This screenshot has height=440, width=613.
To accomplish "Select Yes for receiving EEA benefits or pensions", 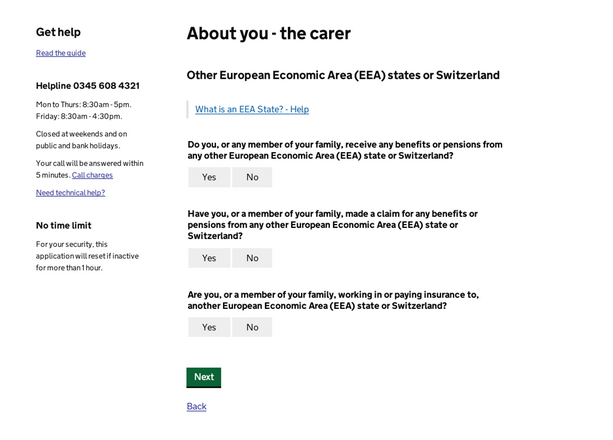I will [209, 177].
